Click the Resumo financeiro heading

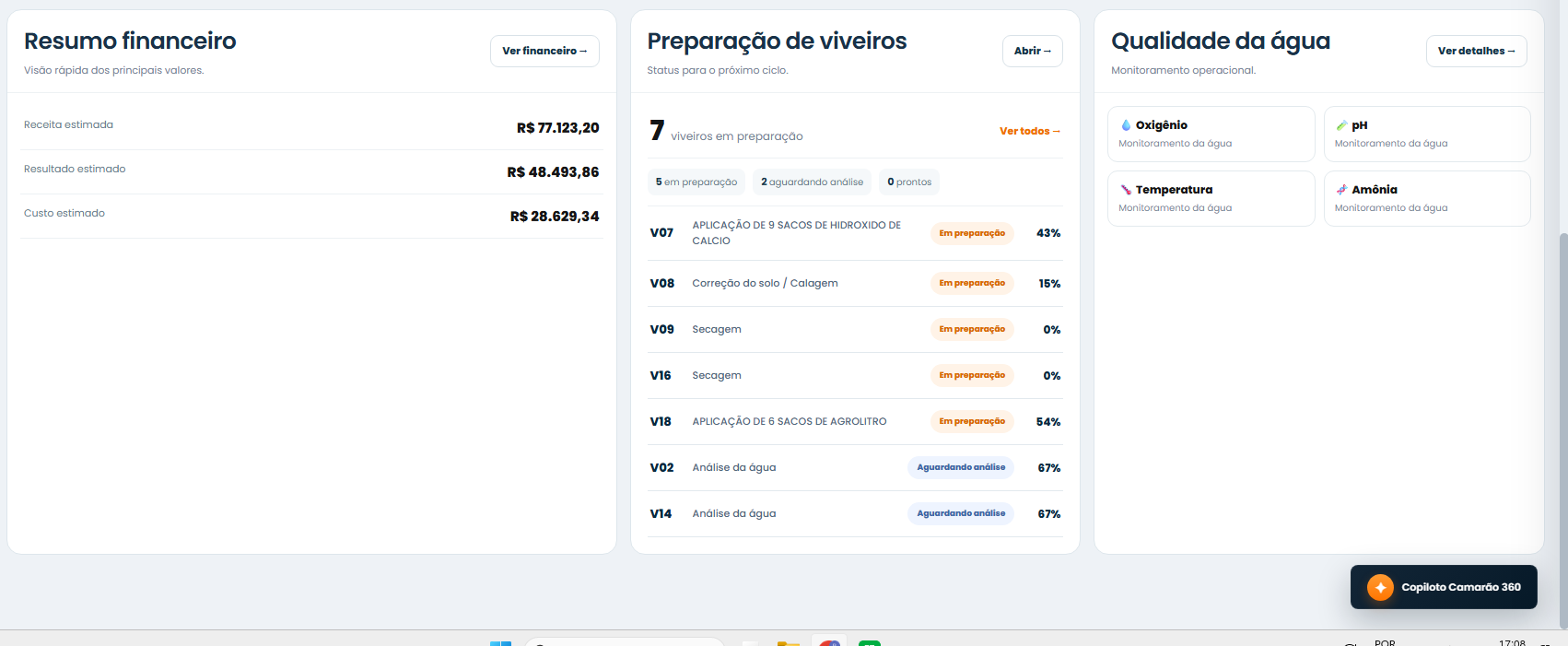(x=130, y=41)
